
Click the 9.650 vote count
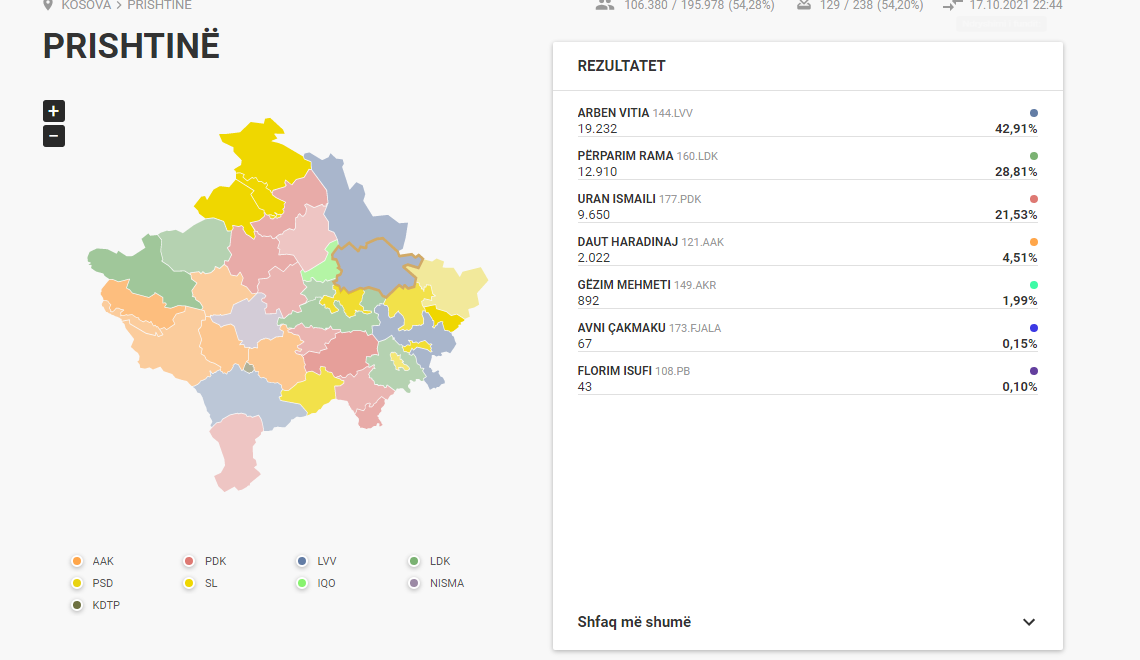tap(593, 214)
